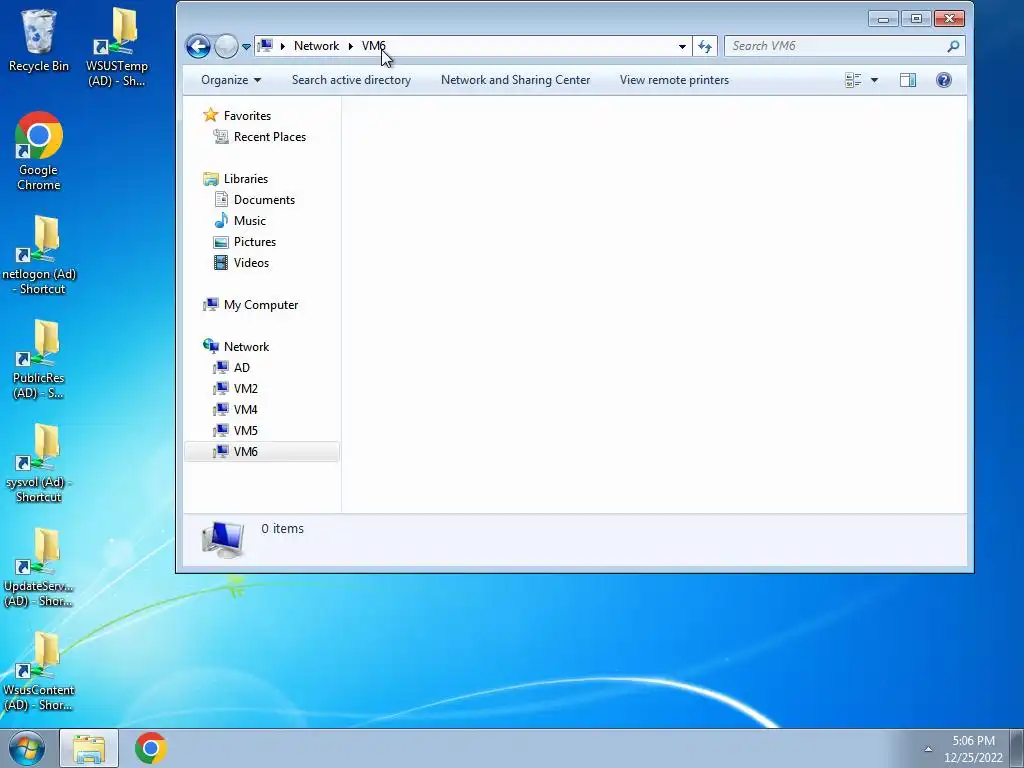This screenshot has width=1024, height=768.
Task: Show hidden tray icons arrow
Action: 928,749
